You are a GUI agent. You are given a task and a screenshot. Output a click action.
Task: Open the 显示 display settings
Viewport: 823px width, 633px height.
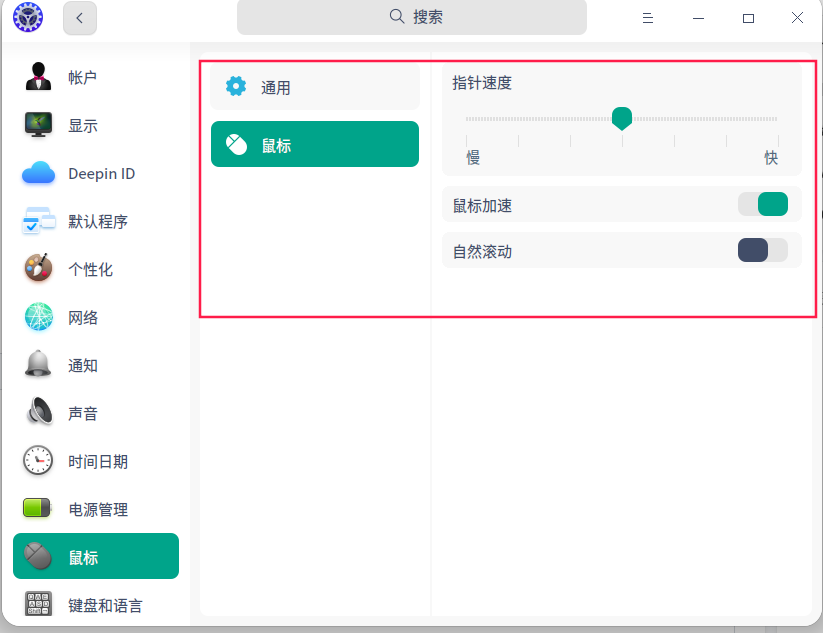pos(96,125)
